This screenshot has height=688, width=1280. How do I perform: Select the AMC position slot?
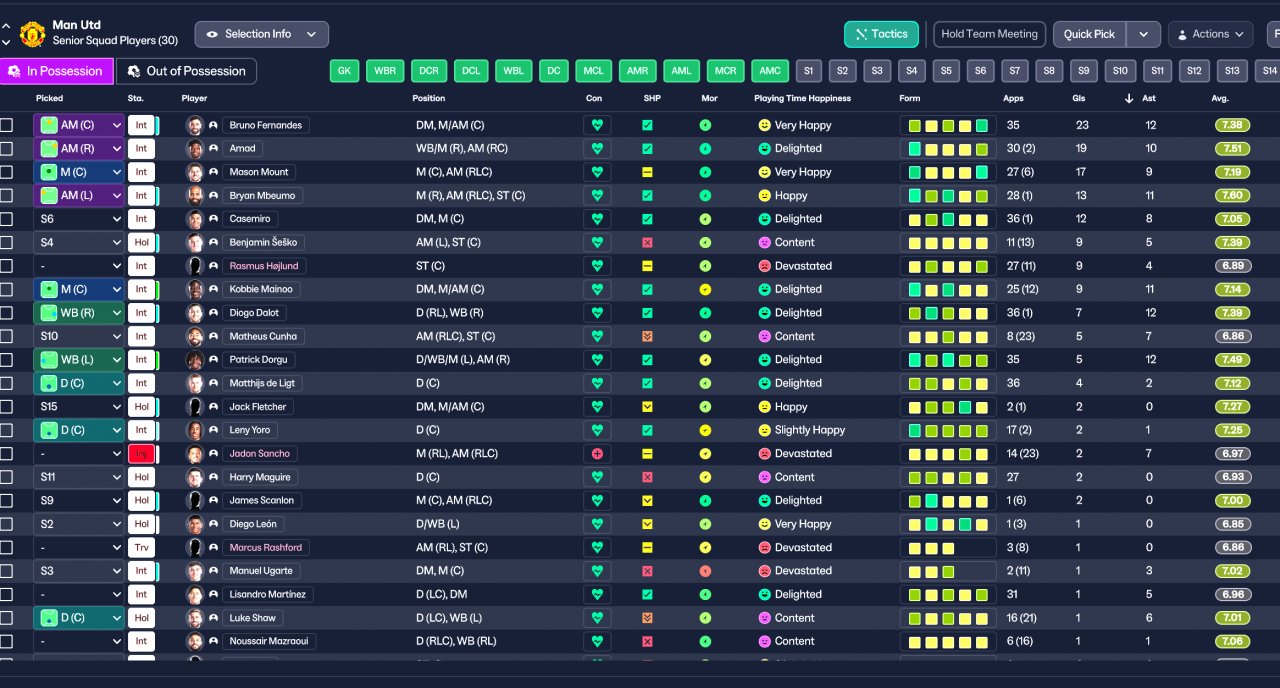point(770,71)
